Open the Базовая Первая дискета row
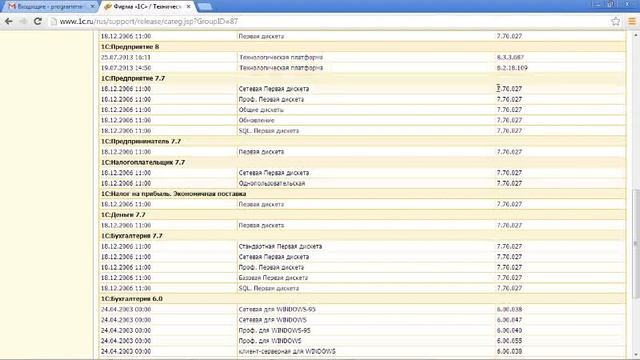The width and height of the screenshot is (640, 360). [273, 278]
